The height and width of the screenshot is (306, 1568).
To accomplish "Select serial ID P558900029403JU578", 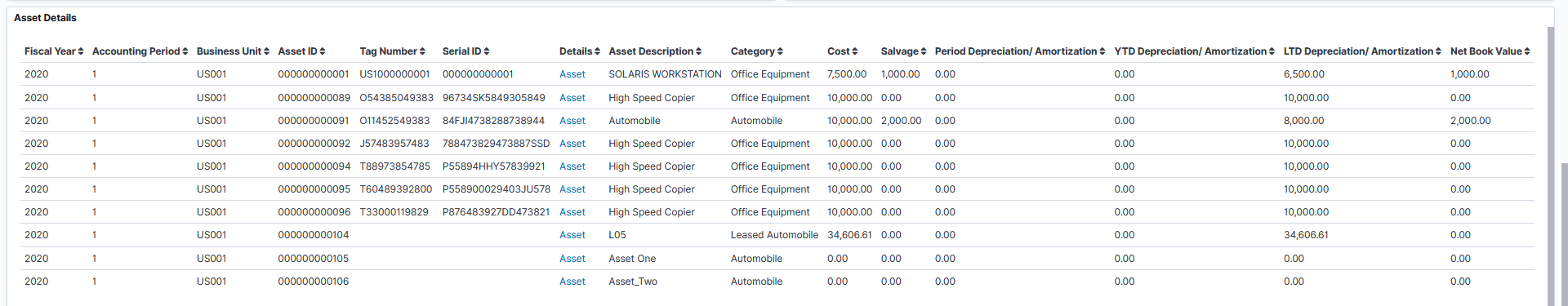I will pos(497,189).
